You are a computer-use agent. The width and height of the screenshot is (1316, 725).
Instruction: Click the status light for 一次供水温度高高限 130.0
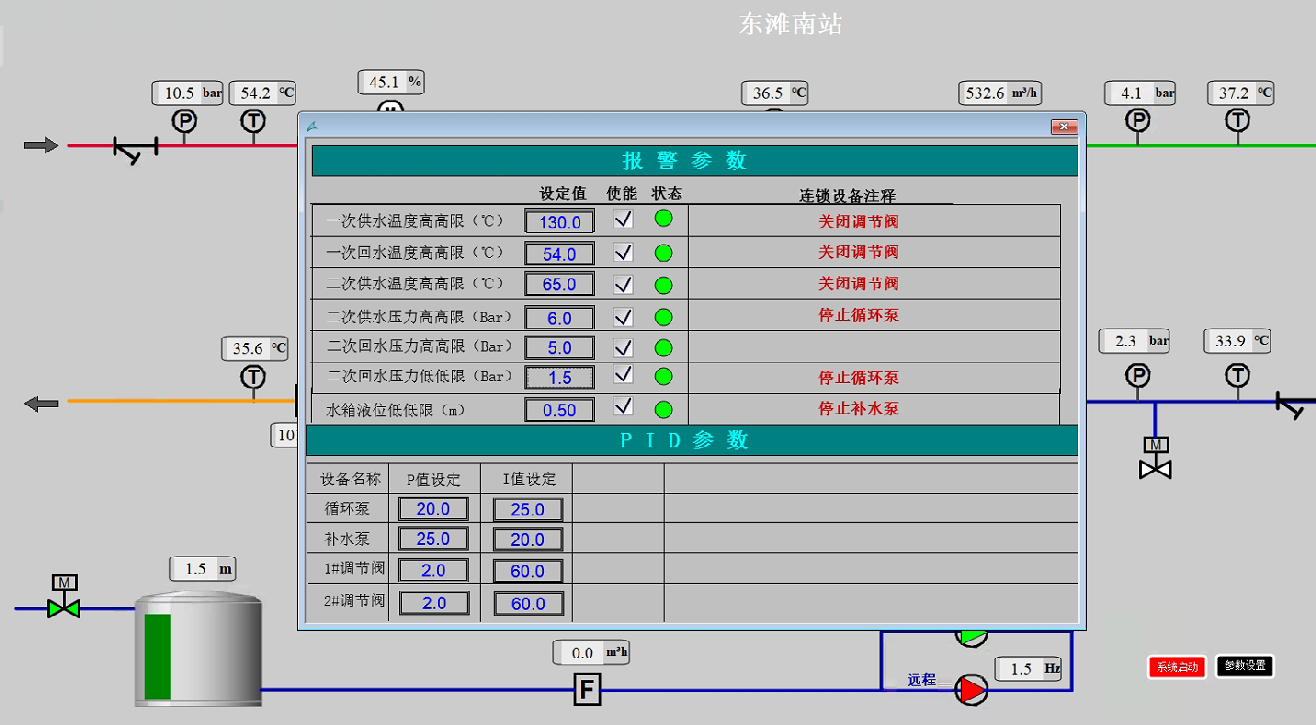pos(663,220)
